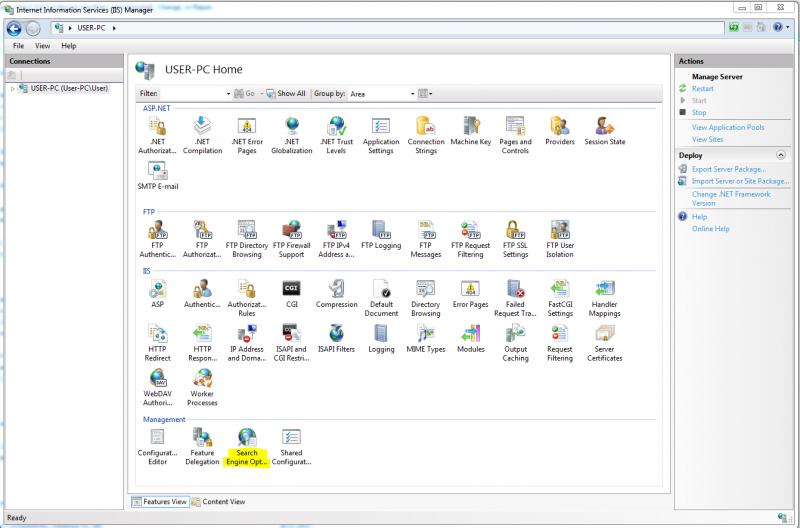Viewport: 800px width, 528px height.
Task: Open Configuration Editor feature
Action: click(x=157, y=446)
